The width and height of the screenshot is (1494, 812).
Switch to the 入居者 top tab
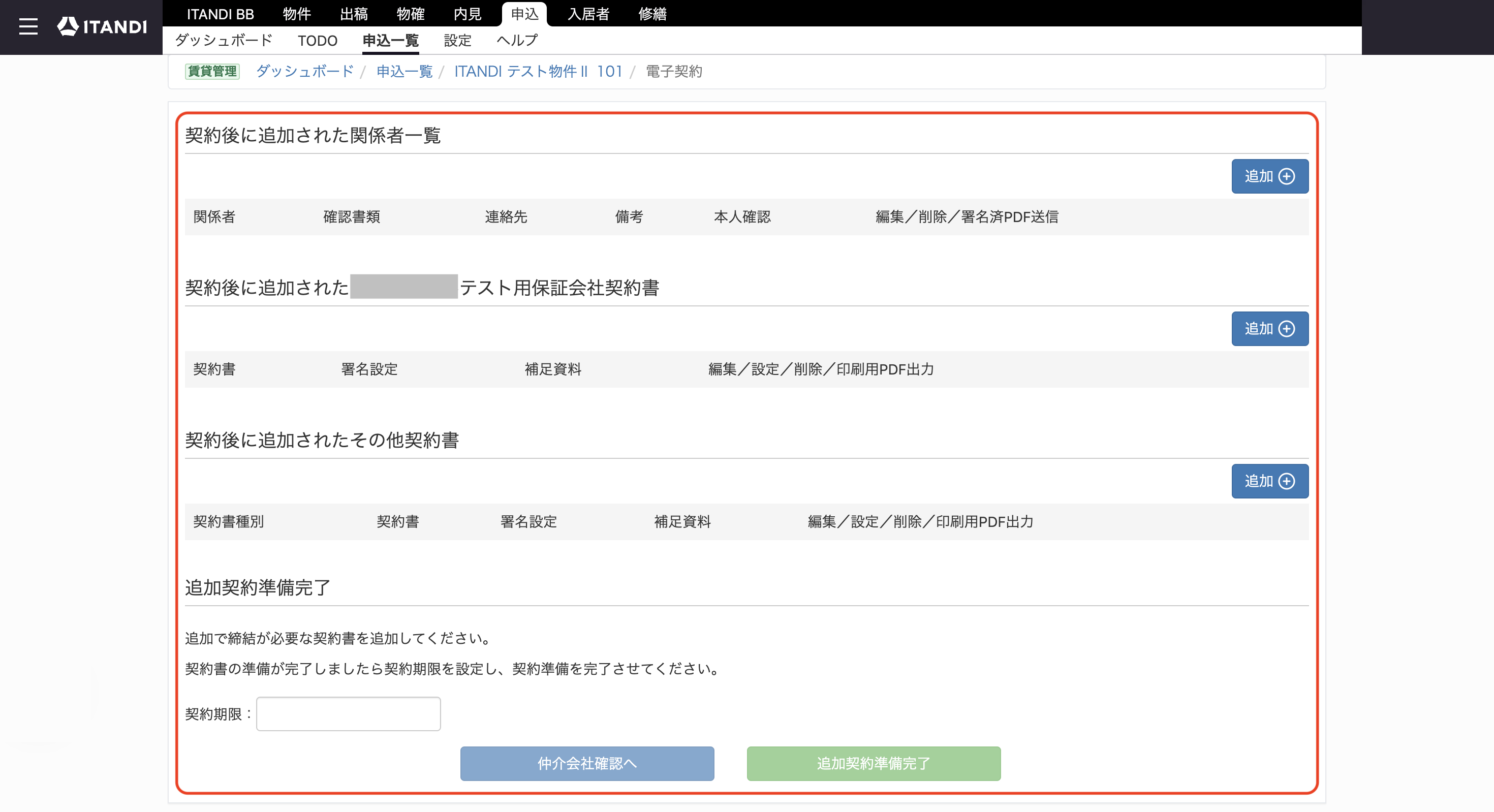pyautogui.click(x=588, y=14)
